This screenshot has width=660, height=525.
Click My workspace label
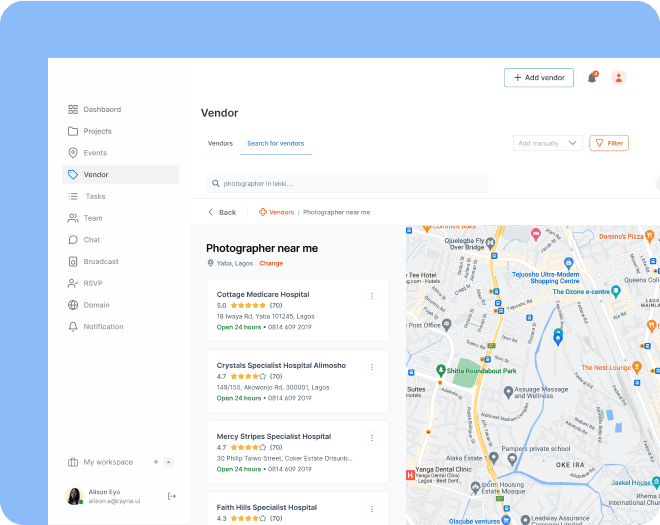point(108,462)
